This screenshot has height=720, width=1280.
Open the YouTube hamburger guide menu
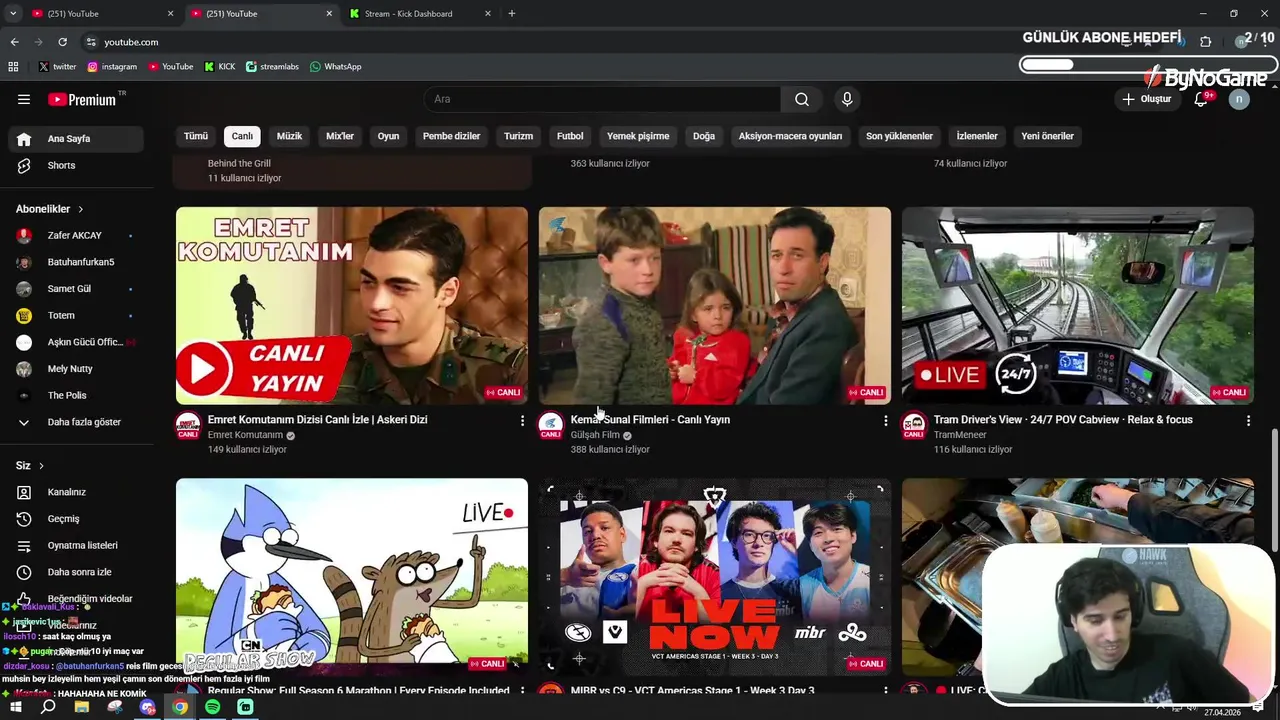24,99
